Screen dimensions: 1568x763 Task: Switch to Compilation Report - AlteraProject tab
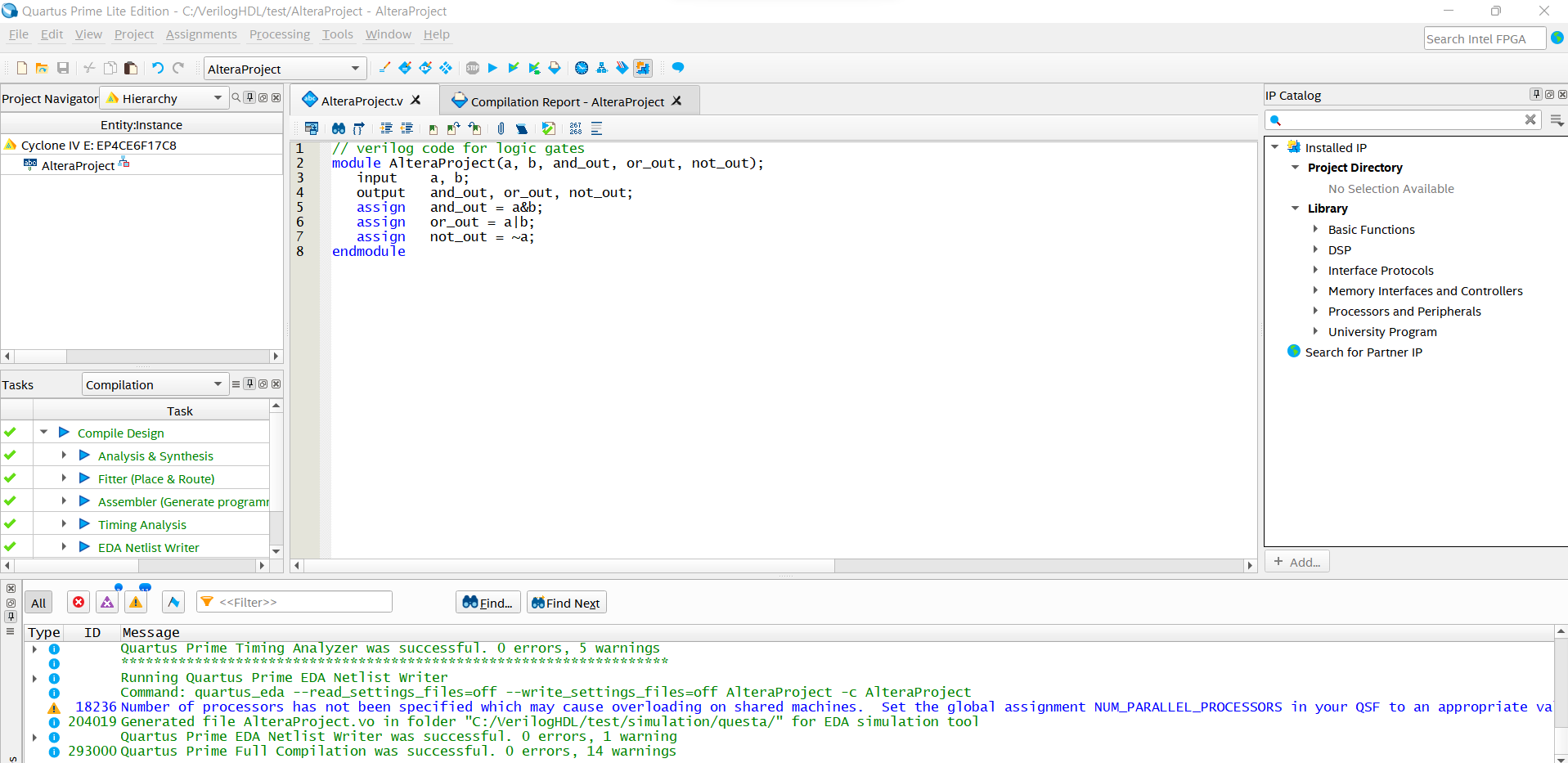tap(567, 101)
